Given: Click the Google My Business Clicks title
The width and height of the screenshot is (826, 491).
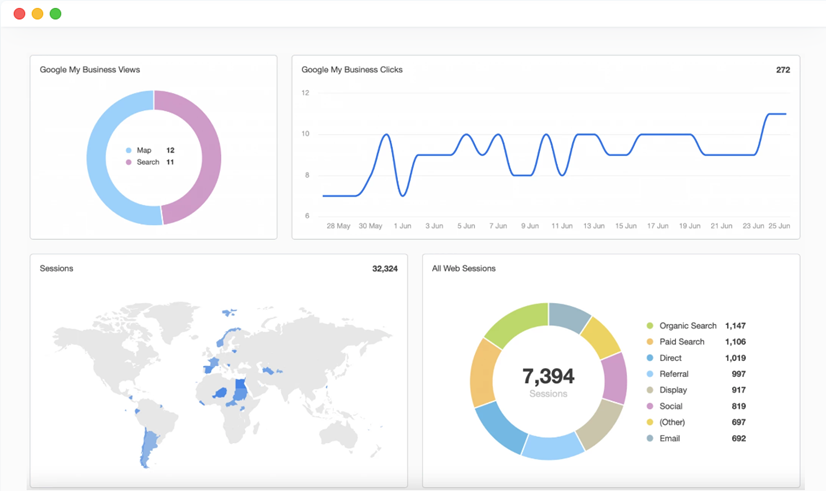Looking at the screenshot, I should pyautogui.click(x=352, y=70).
